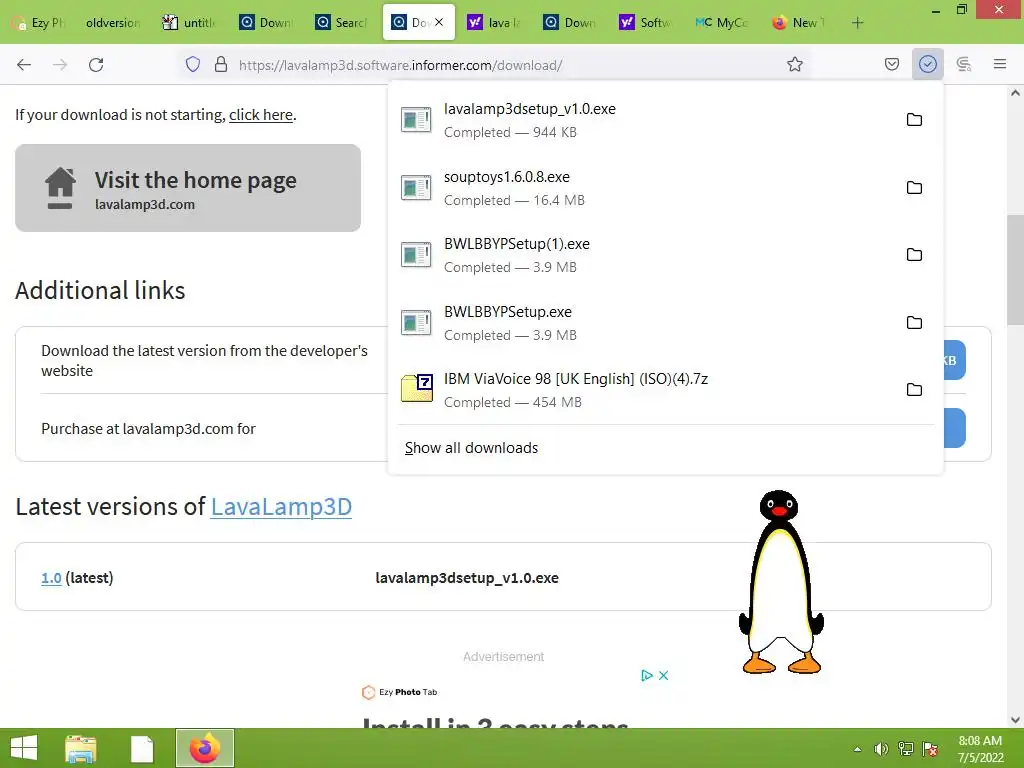Image resolution: width=1024 pixels, height=768 pixels.
Task: Show BWLBBYPSetup(1).exe in its folder
Action: [x=914, y=255]
